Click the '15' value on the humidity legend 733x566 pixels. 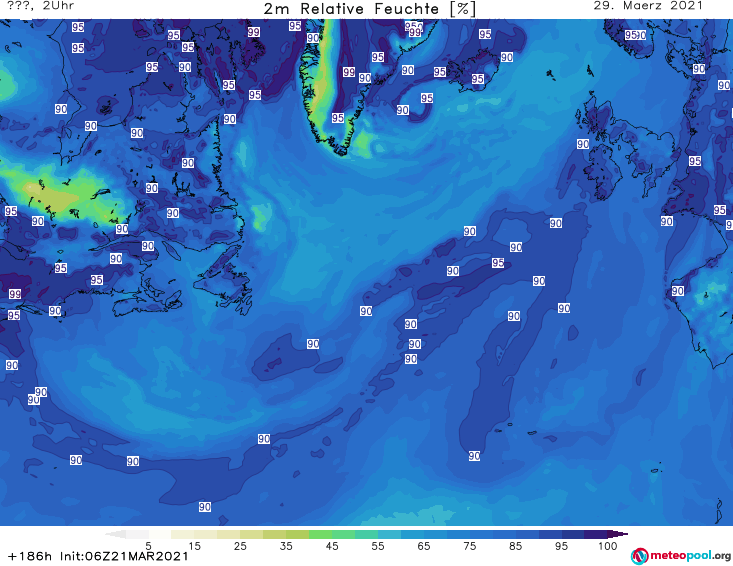[194, 546]
